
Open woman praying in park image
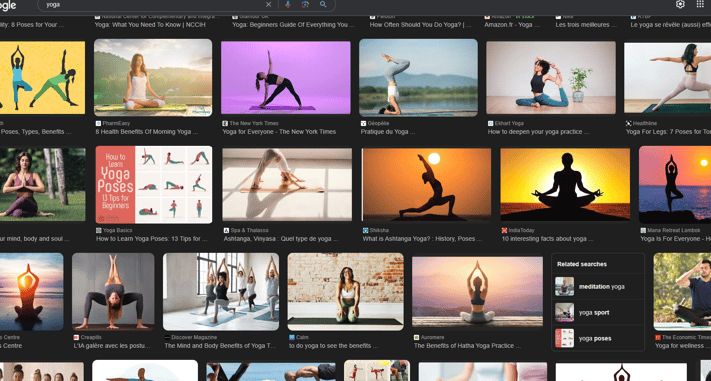point(43,185)
